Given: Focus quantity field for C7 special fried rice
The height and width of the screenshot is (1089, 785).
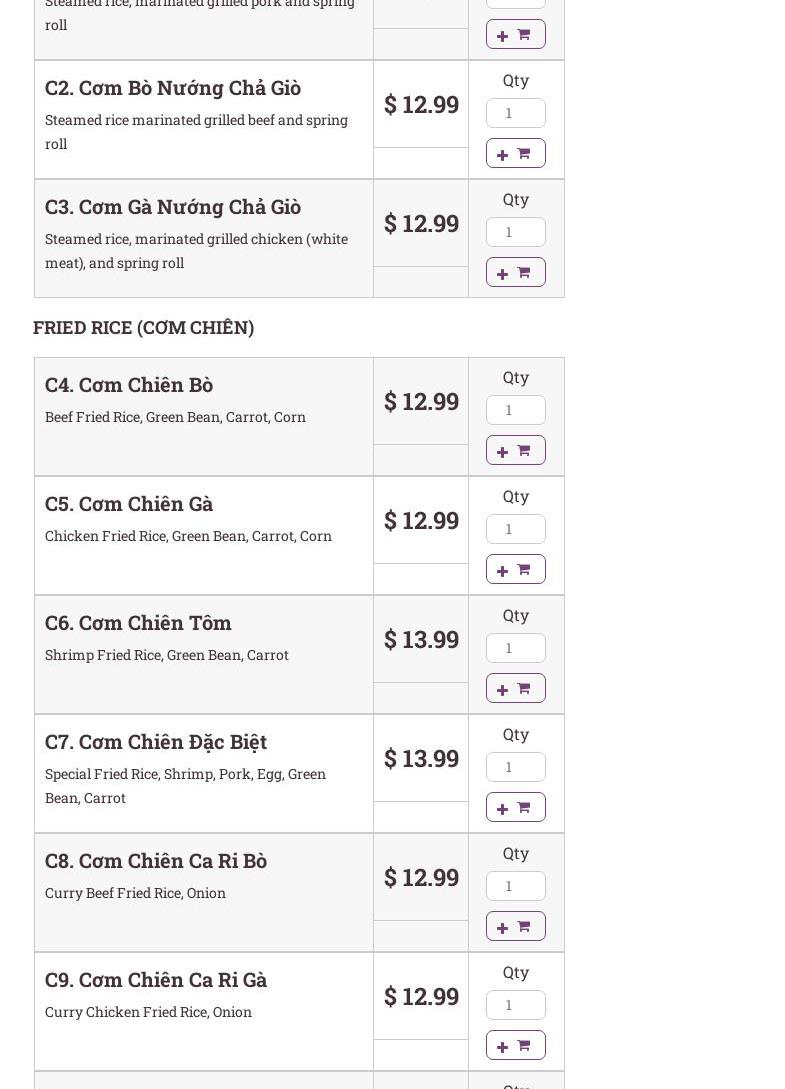Looking at the screenshot, I should coord(515,767).
